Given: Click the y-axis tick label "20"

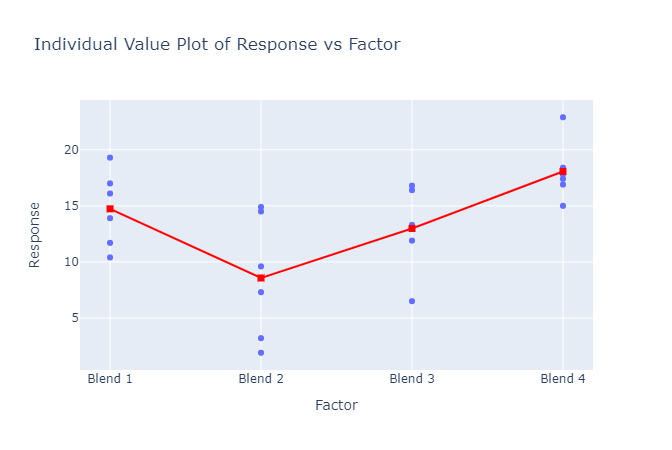Looking at the screenshot, I should pos(71,150).
